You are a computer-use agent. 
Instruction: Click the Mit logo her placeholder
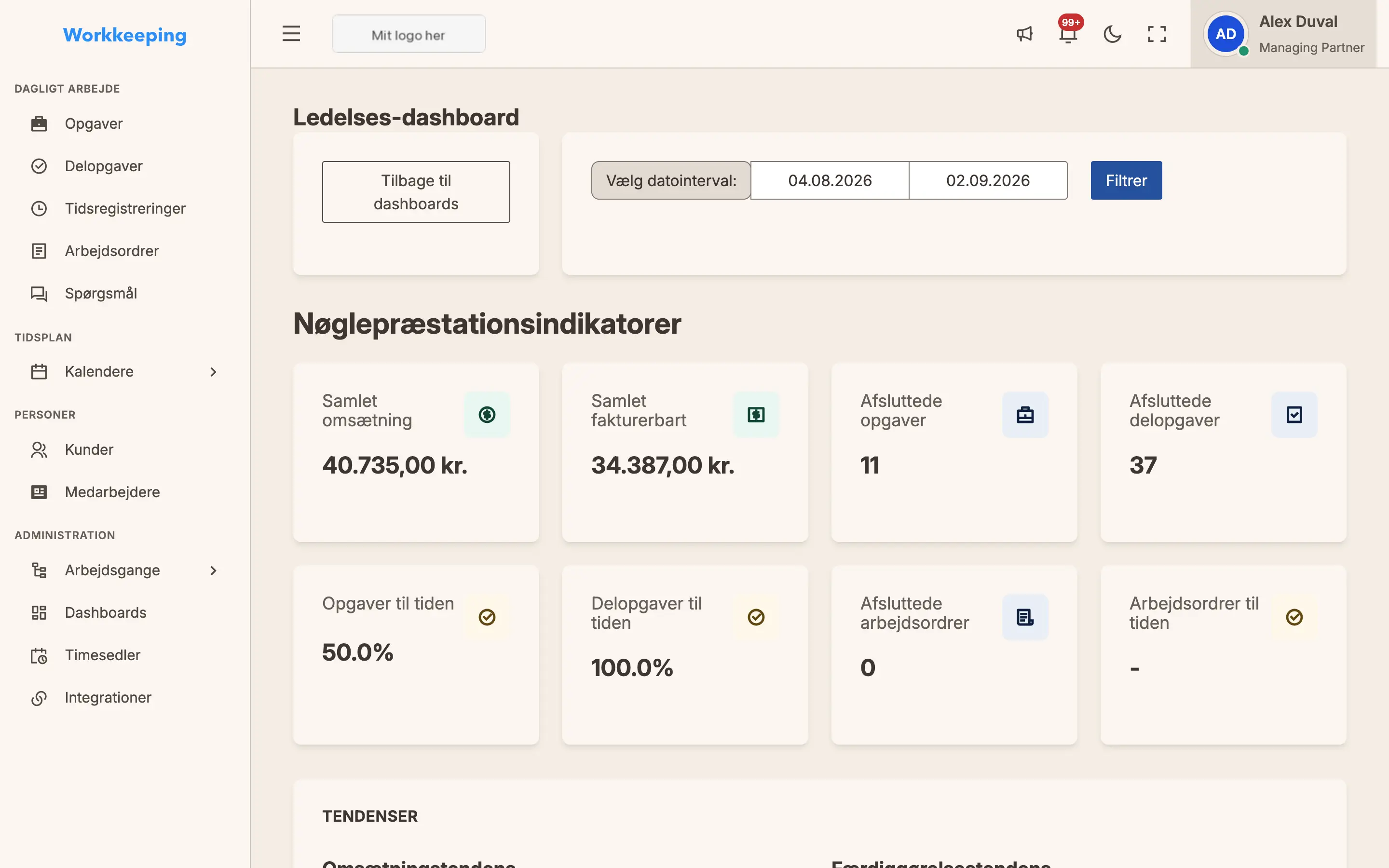[x=409, y=34]
